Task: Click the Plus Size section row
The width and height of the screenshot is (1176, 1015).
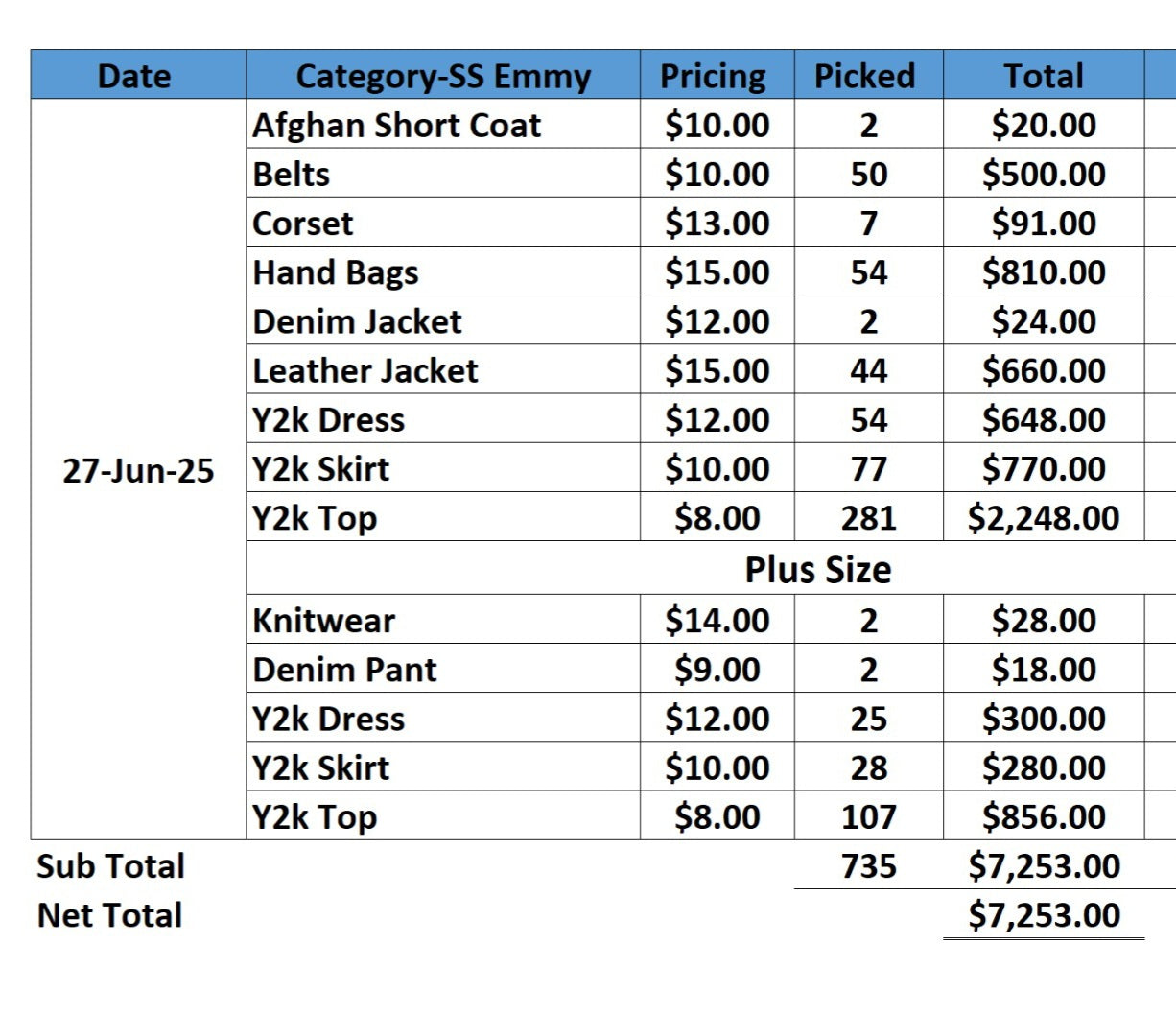Action: tap(711, 568)
